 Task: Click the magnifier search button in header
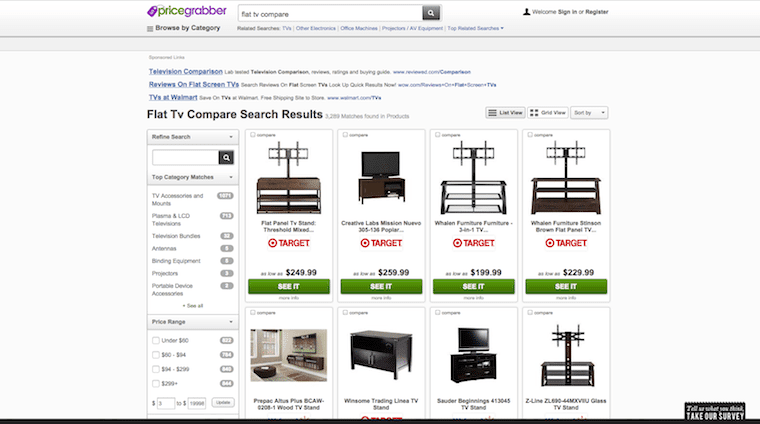pos(431,13)
